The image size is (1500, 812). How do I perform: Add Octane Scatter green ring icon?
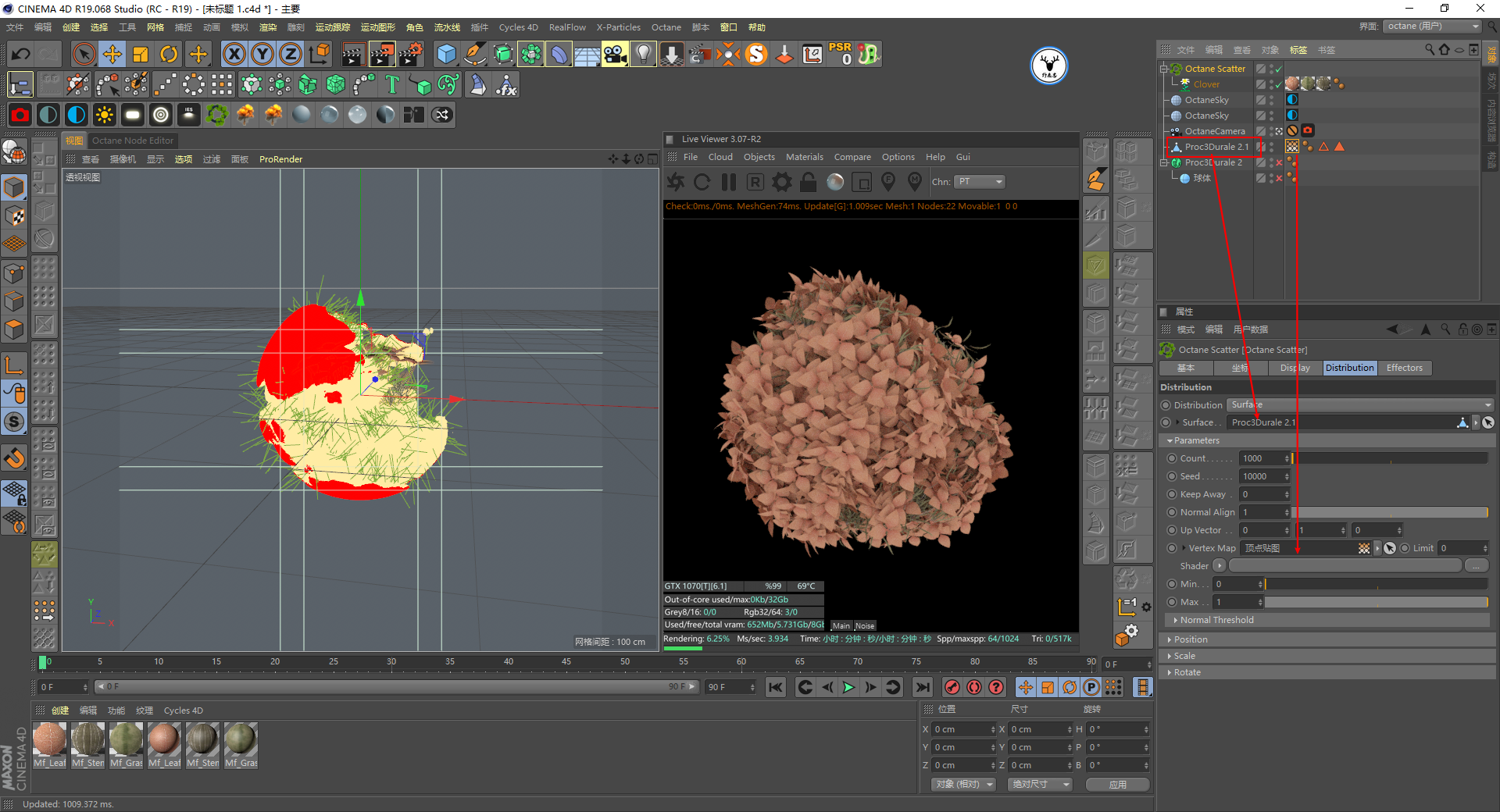[x=217, y=115]
